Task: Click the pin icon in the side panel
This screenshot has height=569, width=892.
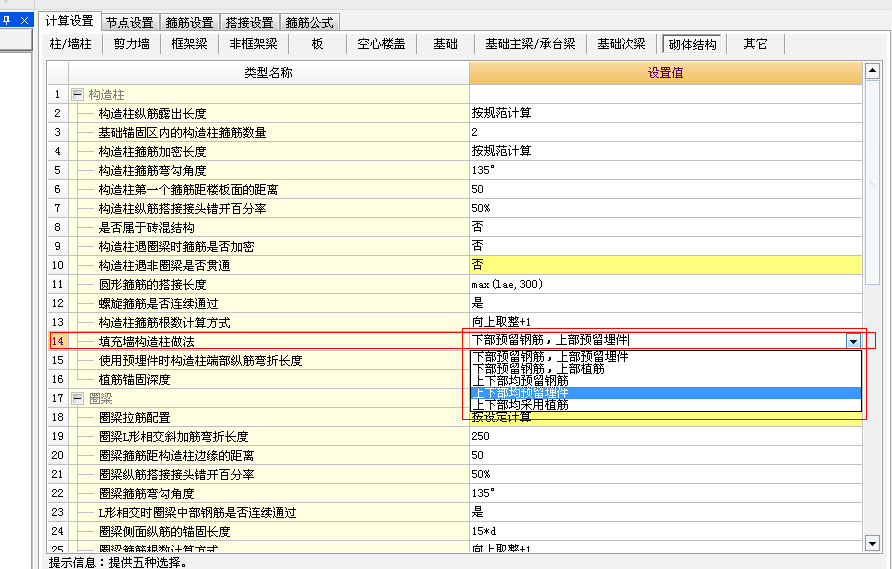Action: 7,20
